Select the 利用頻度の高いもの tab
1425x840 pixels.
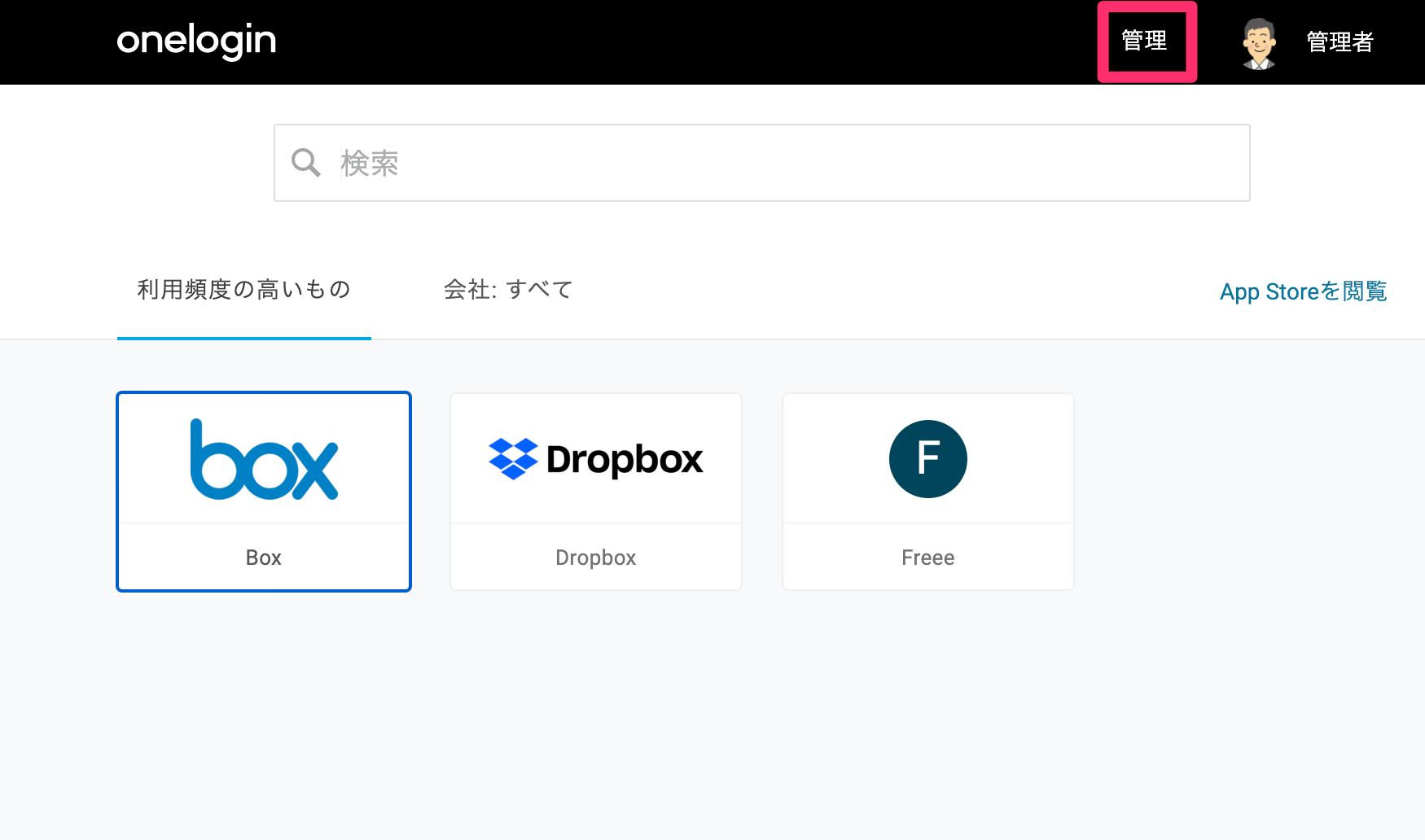point(244,290)
